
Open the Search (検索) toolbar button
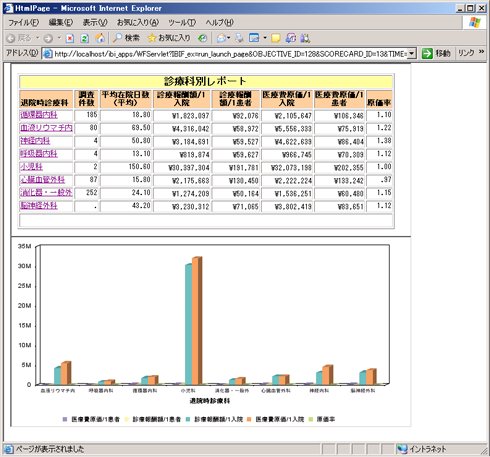coord(126,38)
